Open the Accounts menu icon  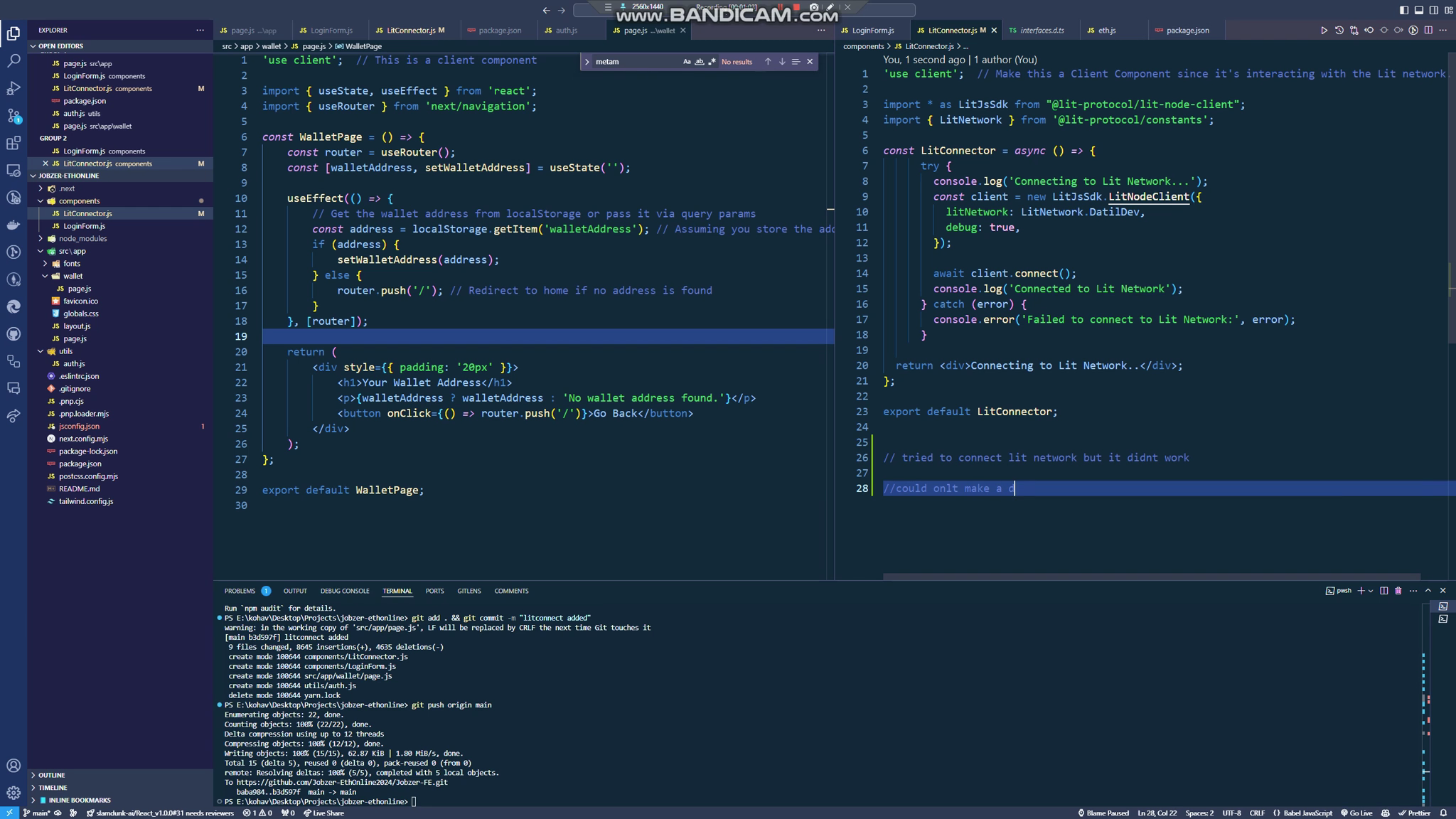14,766
